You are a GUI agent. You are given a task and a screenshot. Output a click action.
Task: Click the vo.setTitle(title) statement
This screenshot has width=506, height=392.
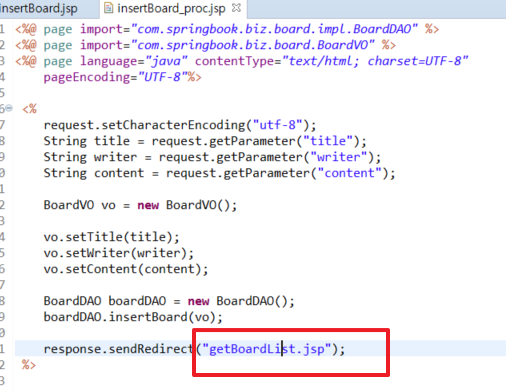coord(111,237)
